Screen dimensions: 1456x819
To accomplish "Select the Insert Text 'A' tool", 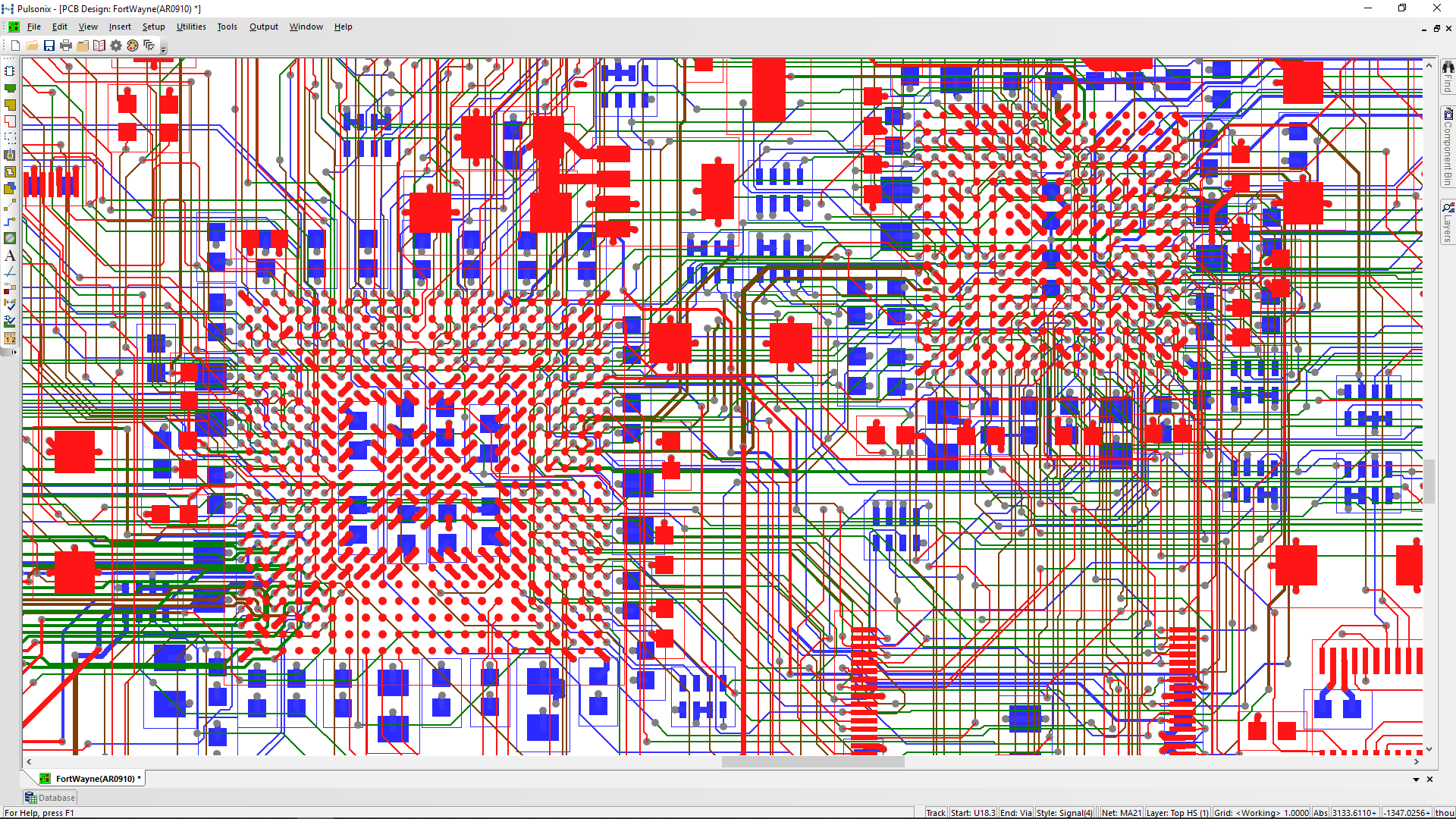I will 10,255.
